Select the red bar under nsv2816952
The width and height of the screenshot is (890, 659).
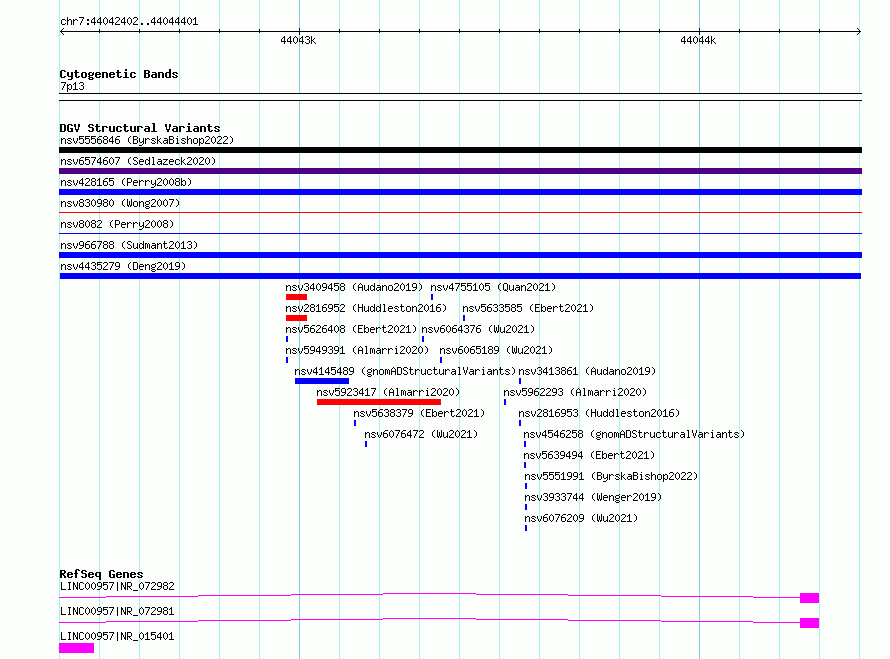click(x=296, y=318)
